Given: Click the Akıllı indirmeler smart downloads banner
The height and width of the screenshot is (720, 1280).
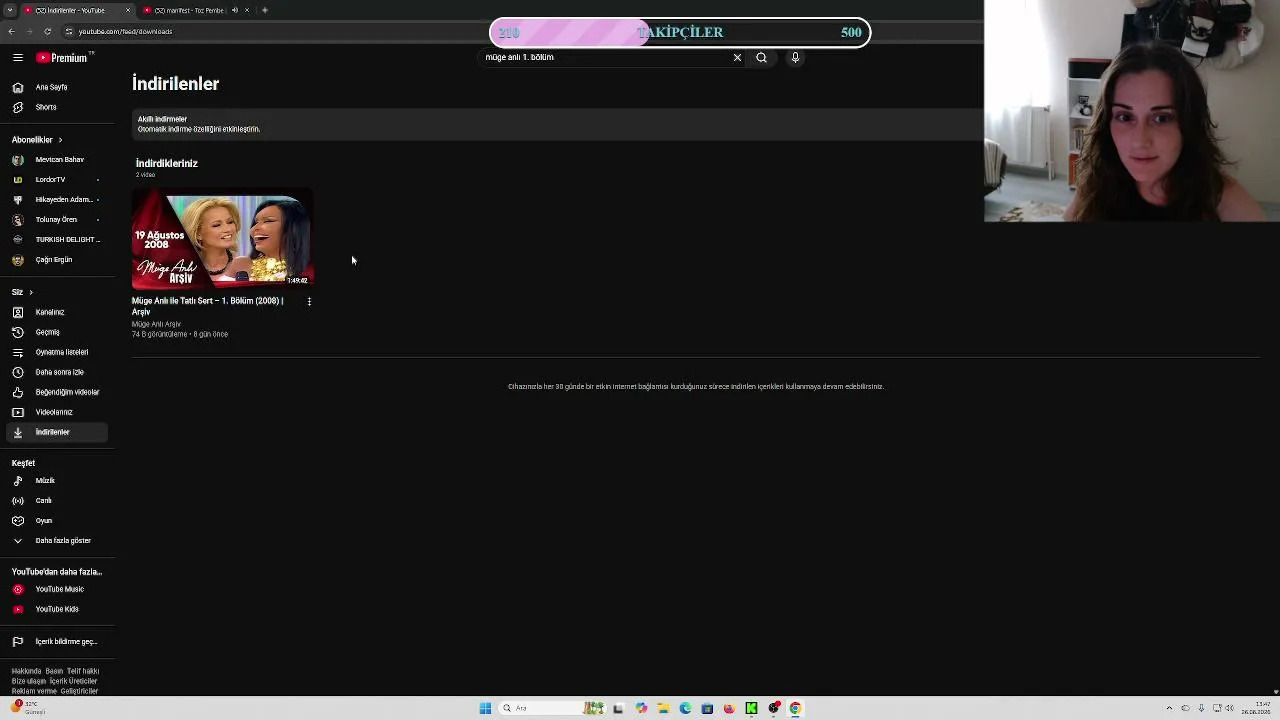Looking at the screenshot, I should pos(558,124).
